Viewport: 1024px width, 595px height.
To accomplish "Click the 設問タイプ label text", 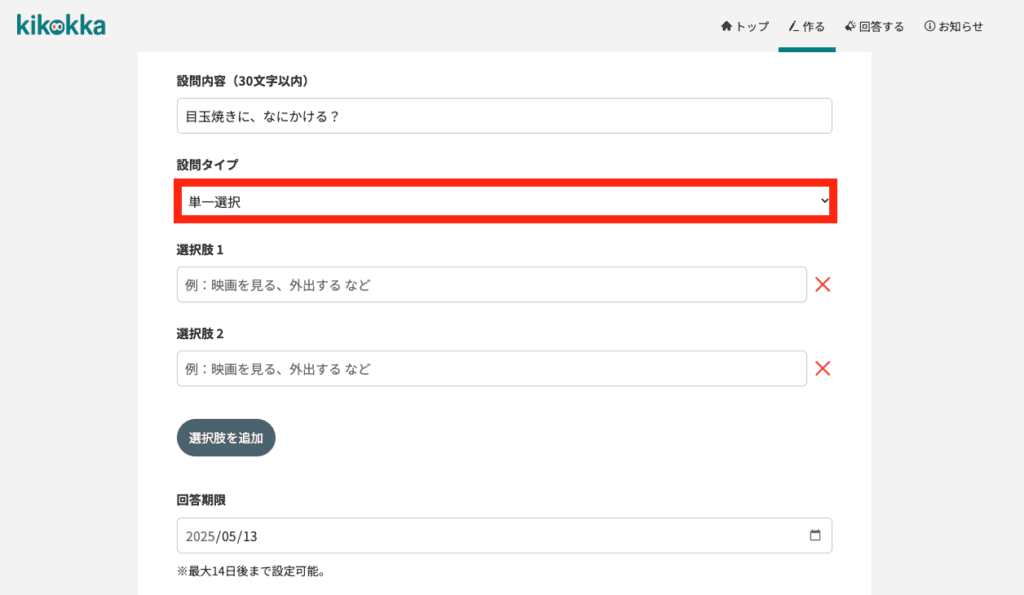I will pyautogui.click(x=207, y=165).
